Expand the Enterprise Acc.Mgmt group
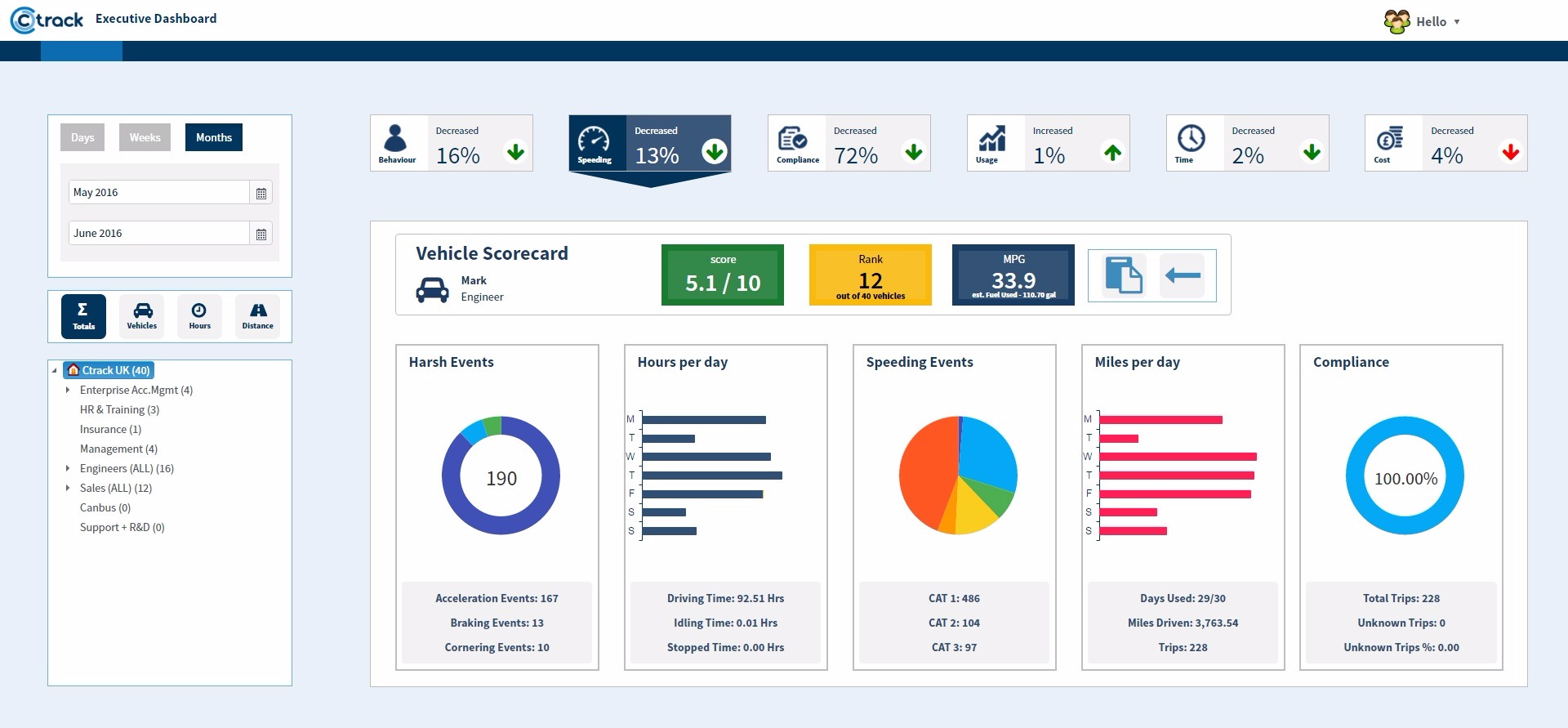Screen dimensions: 1568x728 pyautogui.click(x=68, y=391)
